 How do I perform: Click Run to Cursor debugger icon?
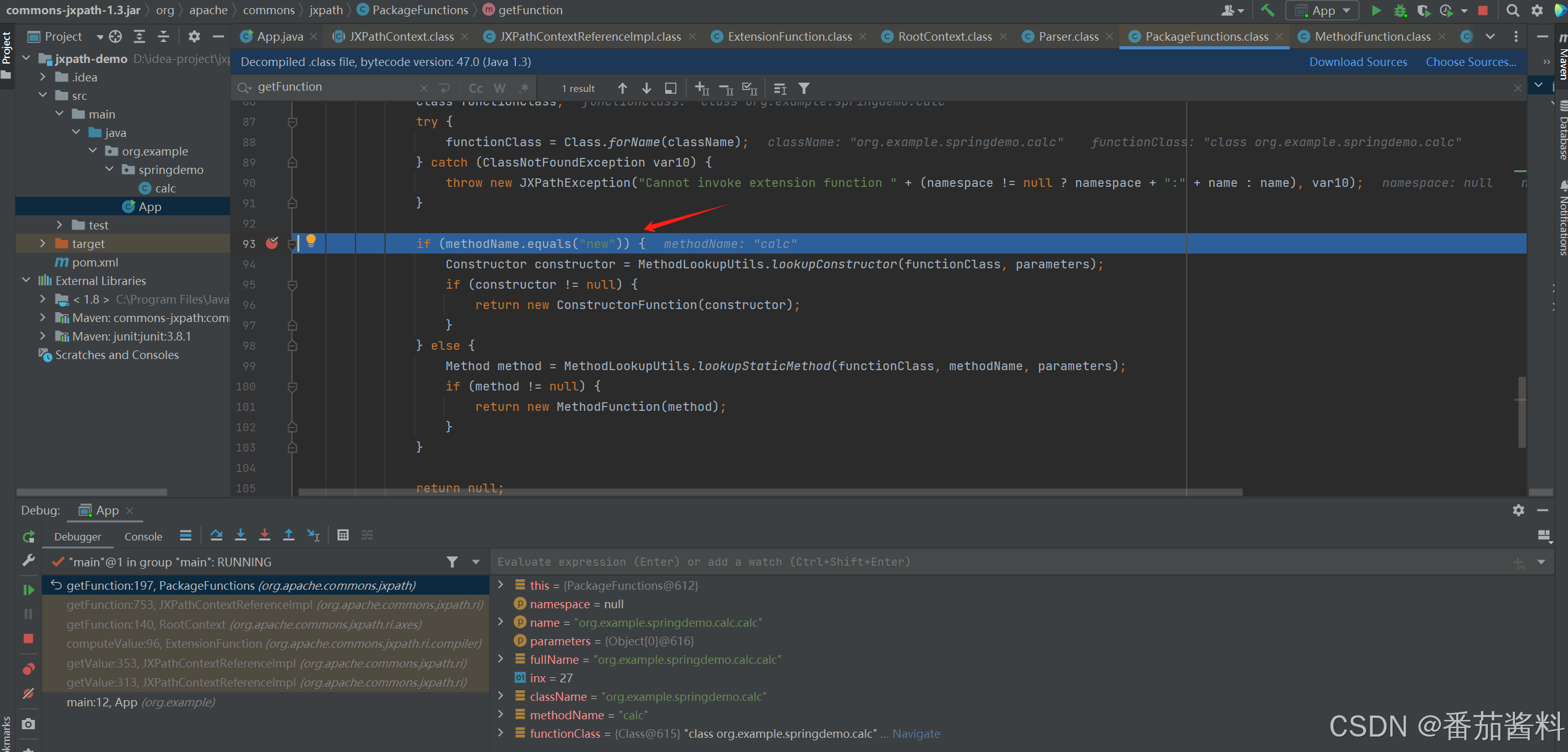(x=313, y=535)
